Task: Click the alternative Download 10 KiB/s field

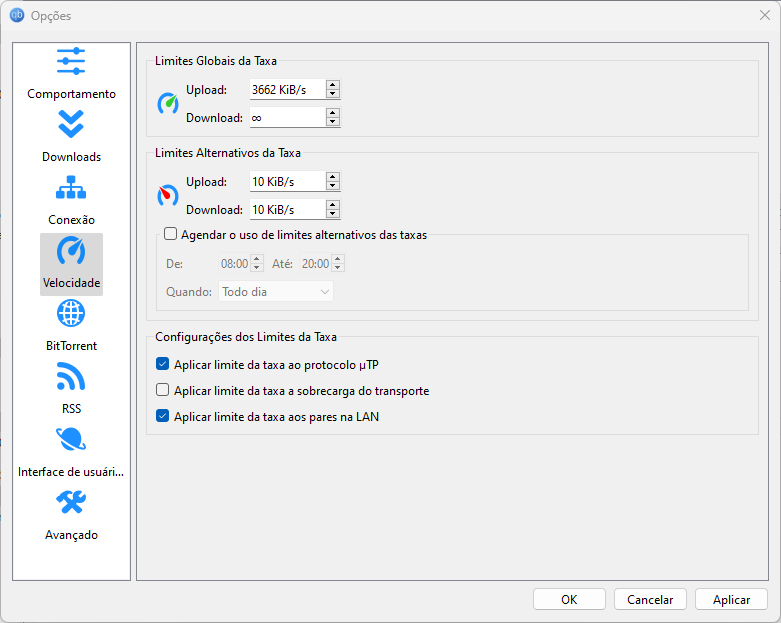Action: click(x=288, y=210)
